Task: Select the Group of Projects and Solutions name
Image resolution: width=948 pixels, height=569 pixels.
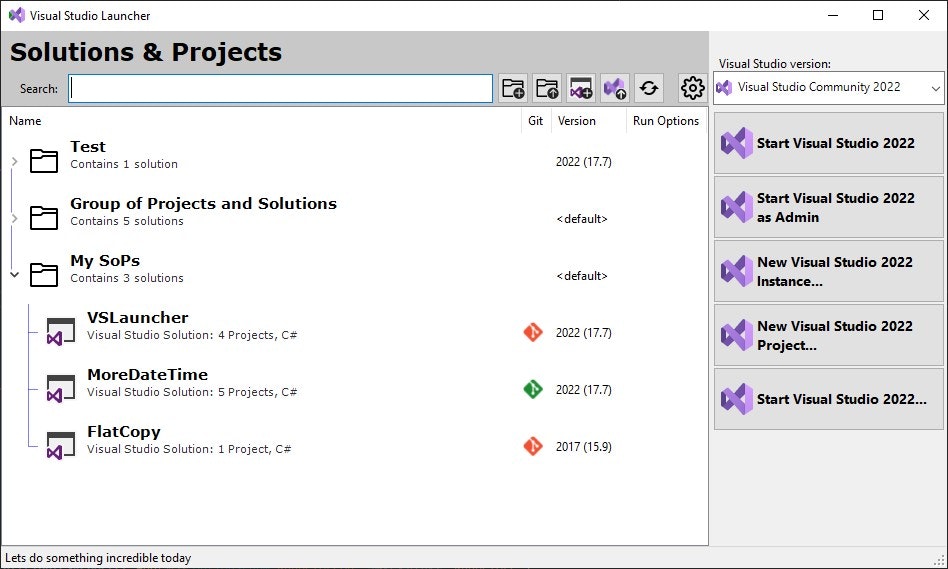Action: 203,204
